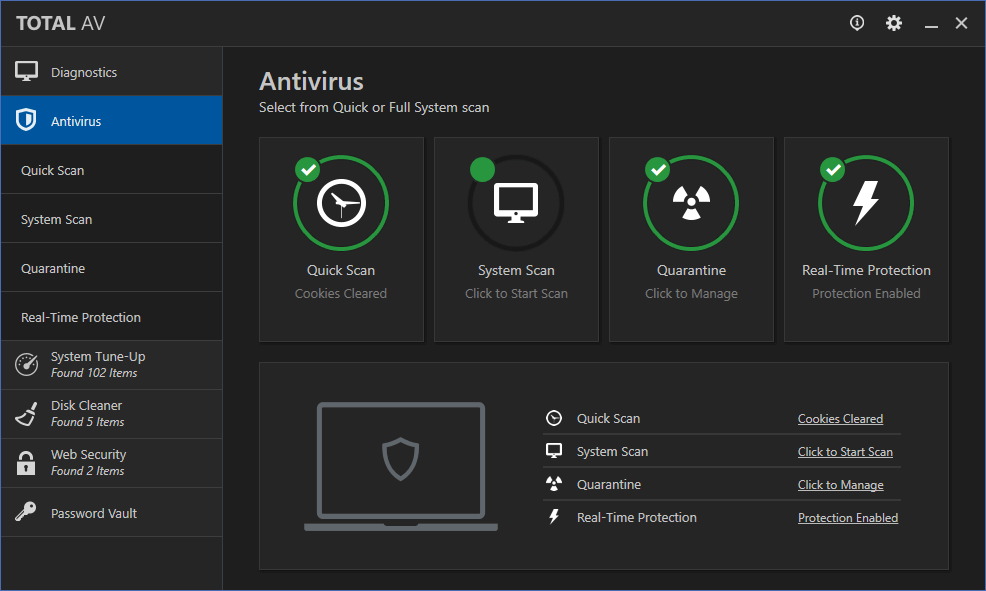Click the Web Security padlock icon

pos(26,463)
